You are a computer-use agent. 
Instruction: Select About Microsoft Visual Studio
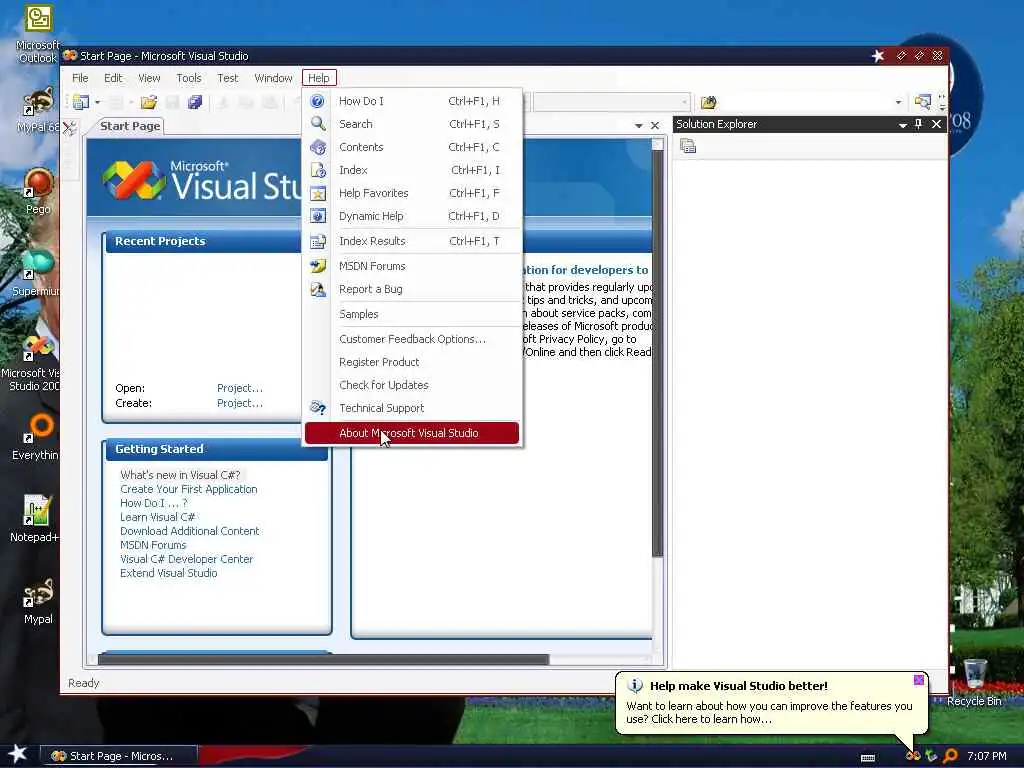[x=412, y=433]
